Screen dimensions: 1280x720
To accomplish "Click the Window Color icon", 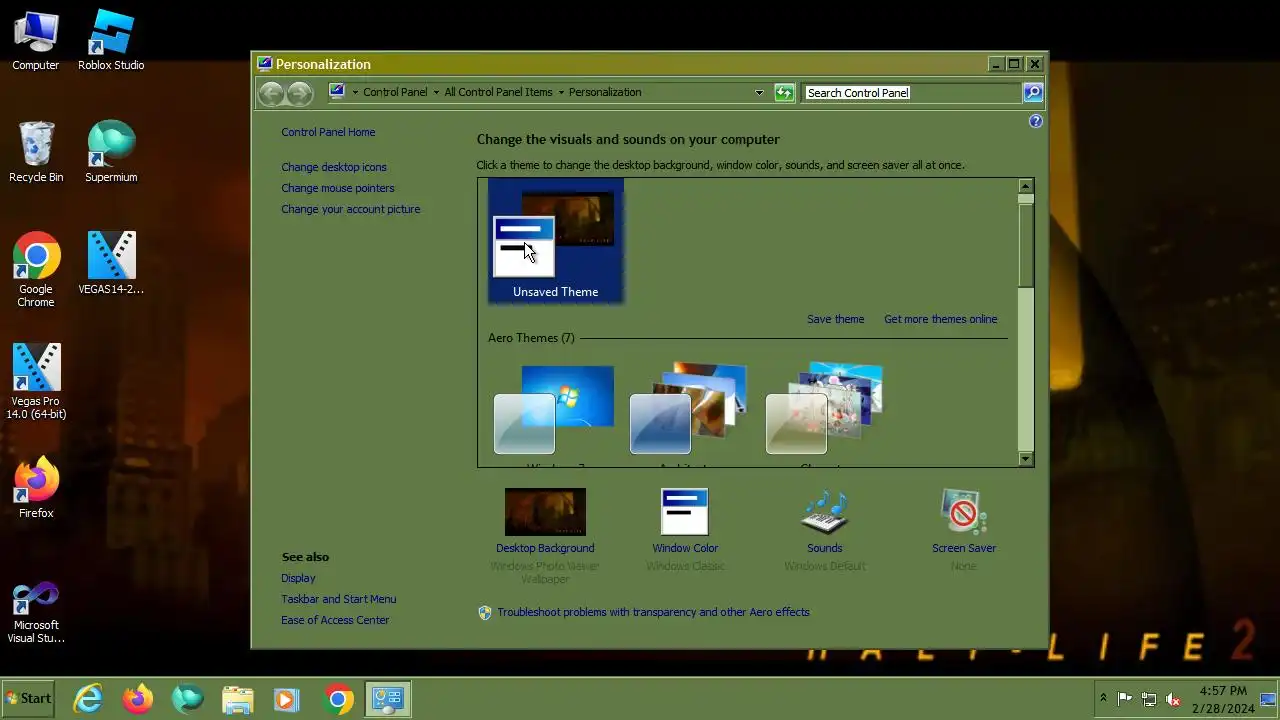I will click(685, 512).
